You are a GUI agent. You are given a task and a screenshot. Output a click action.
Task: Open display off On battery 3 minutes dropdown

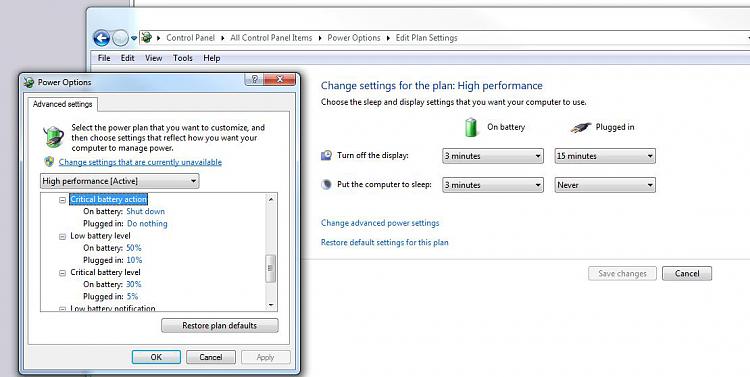(493, 156)
